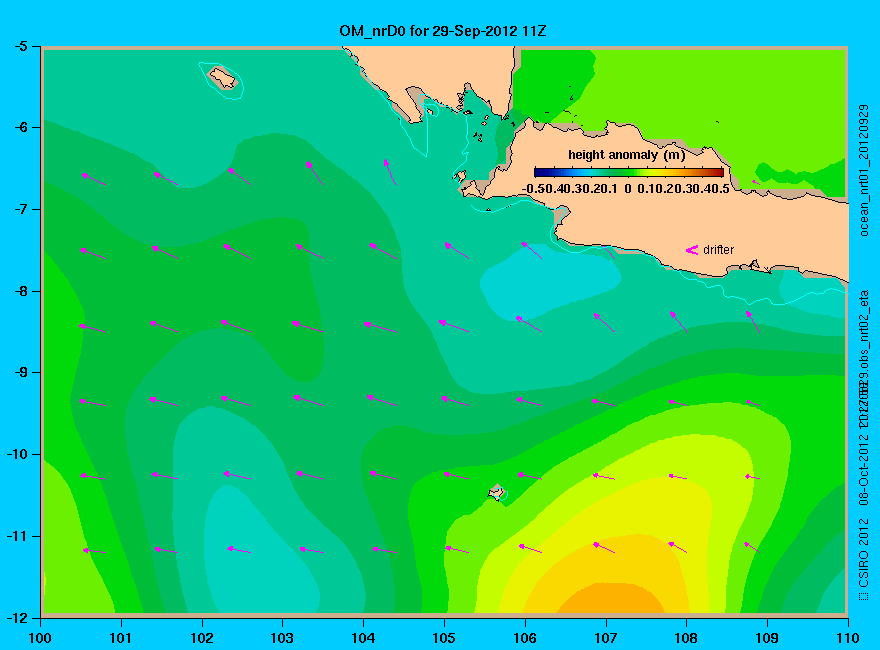Click longitude axis label 100
This screenshot has width=880, height=650.
click(40, 638)
